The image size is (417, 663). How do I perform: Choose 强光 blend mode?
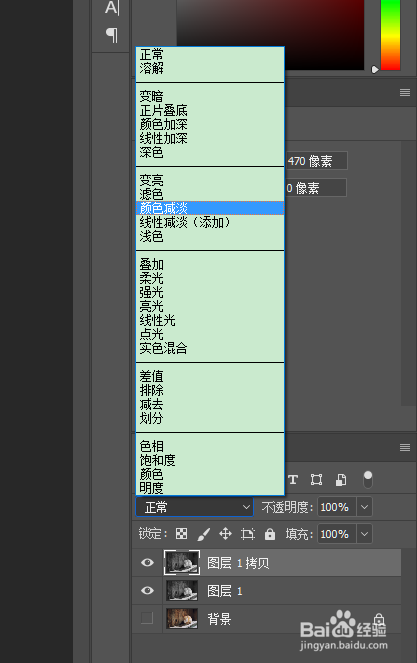tap(210, 292)
